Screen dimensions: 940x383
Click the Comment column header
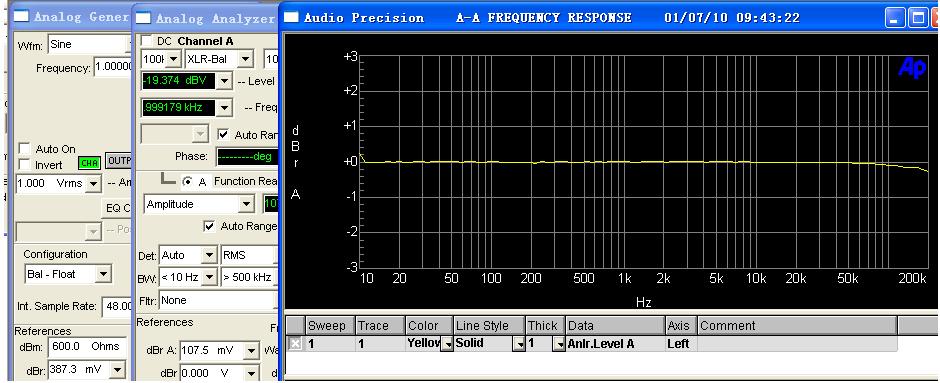[x=797, y=325]
